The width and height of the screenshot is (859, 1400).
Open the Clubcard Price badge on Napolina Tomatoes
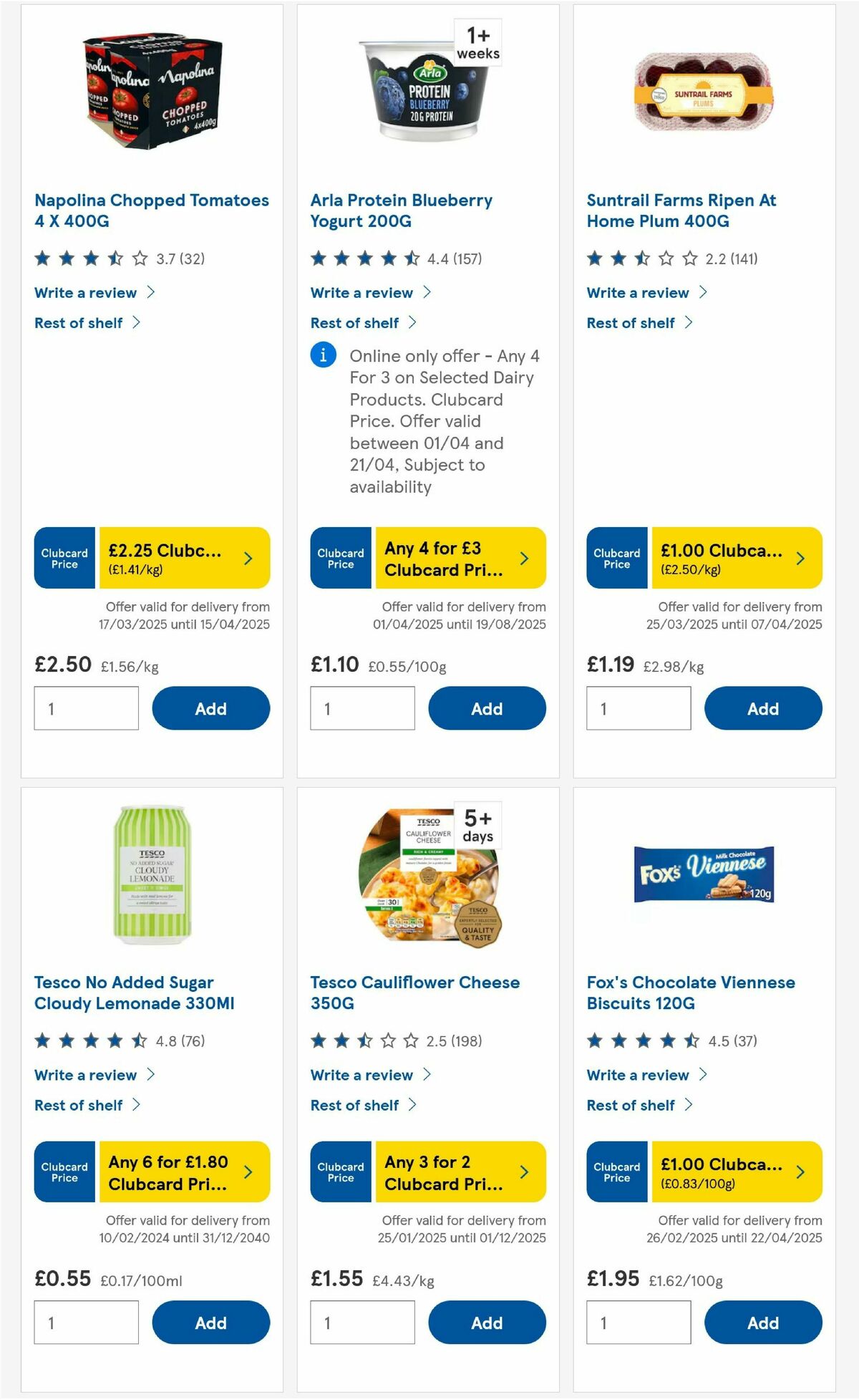(x=64, y=558)
